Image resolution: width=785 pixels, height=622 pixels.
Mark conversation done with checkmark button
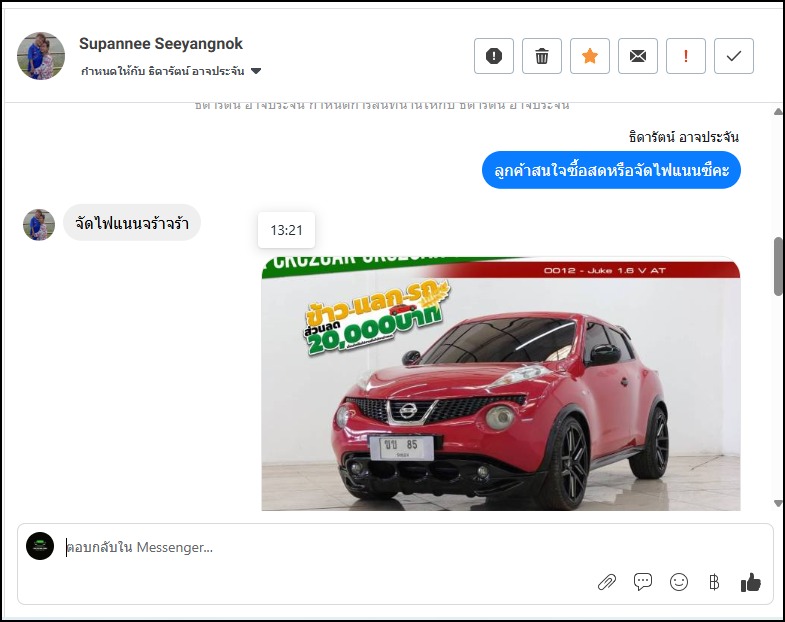click(734, 56)
